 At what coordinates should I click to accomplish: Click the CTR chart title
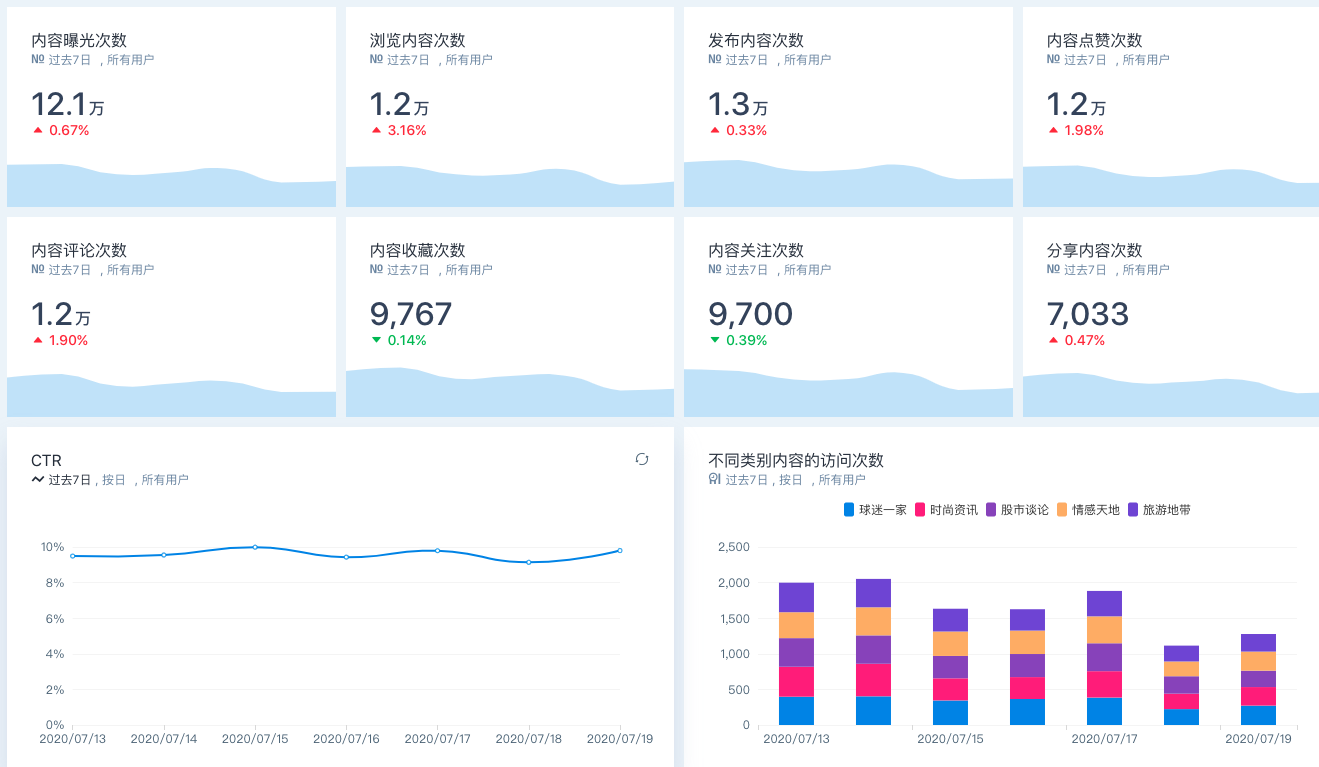tap(47, 461)
